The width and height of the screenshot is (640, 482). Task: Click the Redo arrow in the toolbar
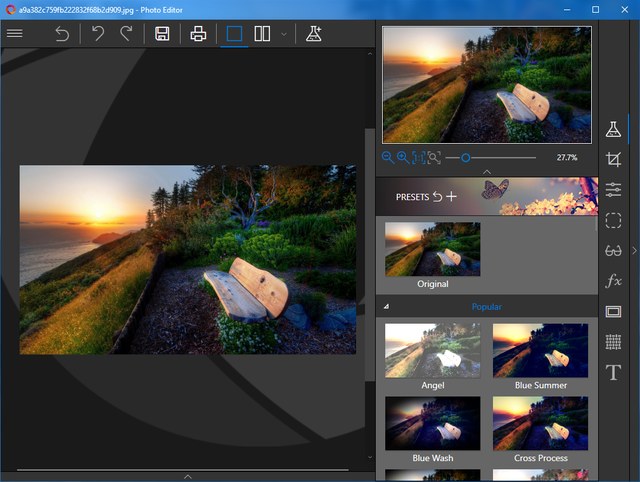point(126,33)
